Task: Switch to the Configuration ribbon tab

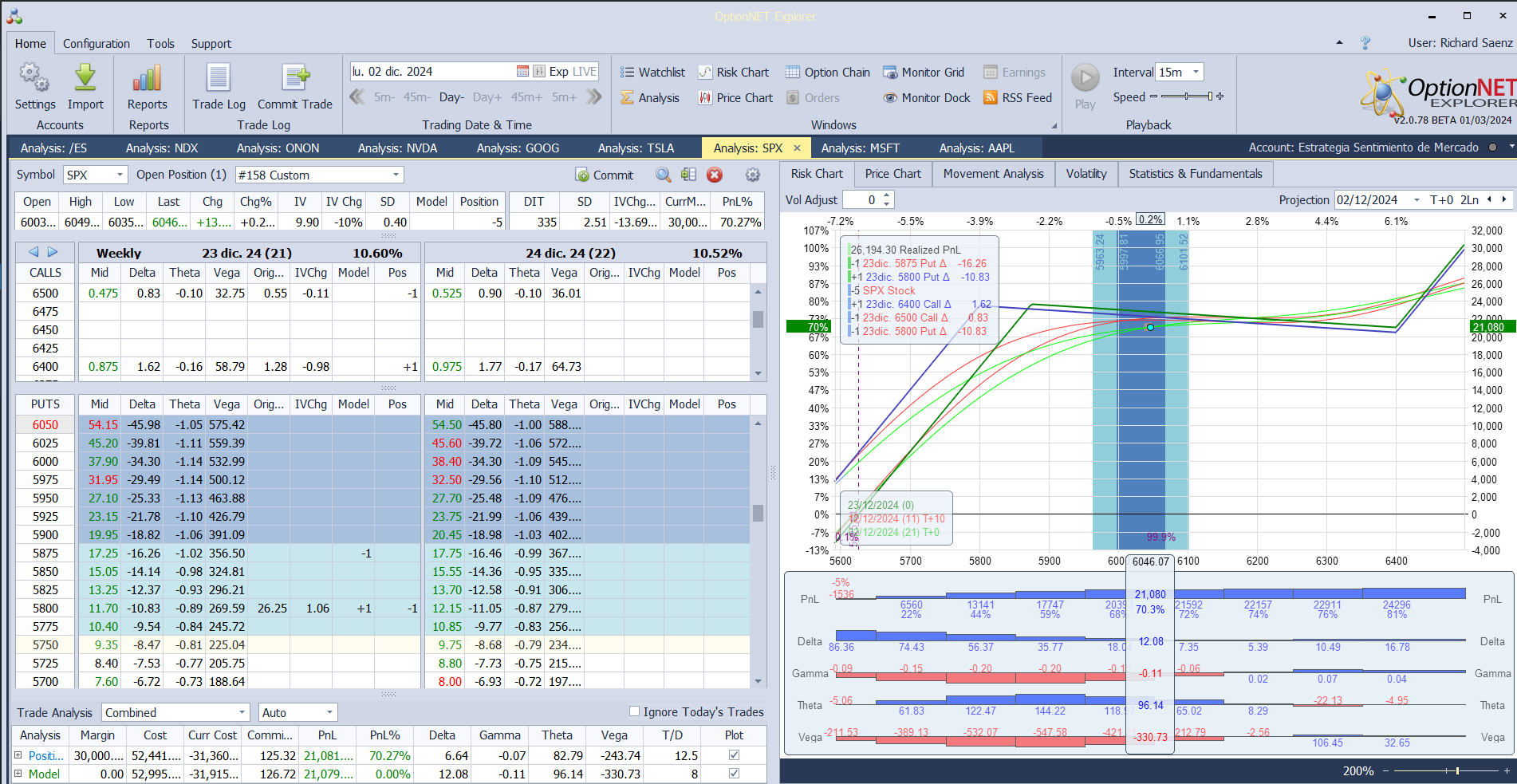Action: pos(97,44)
